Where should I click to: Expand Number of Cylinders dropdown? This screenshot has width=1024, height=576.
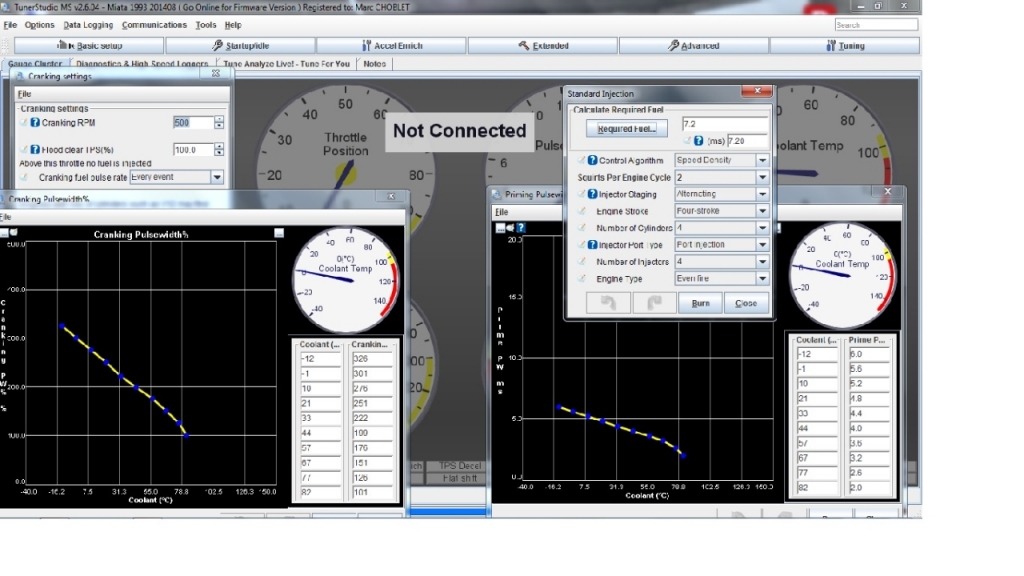[x=762, y=228]
